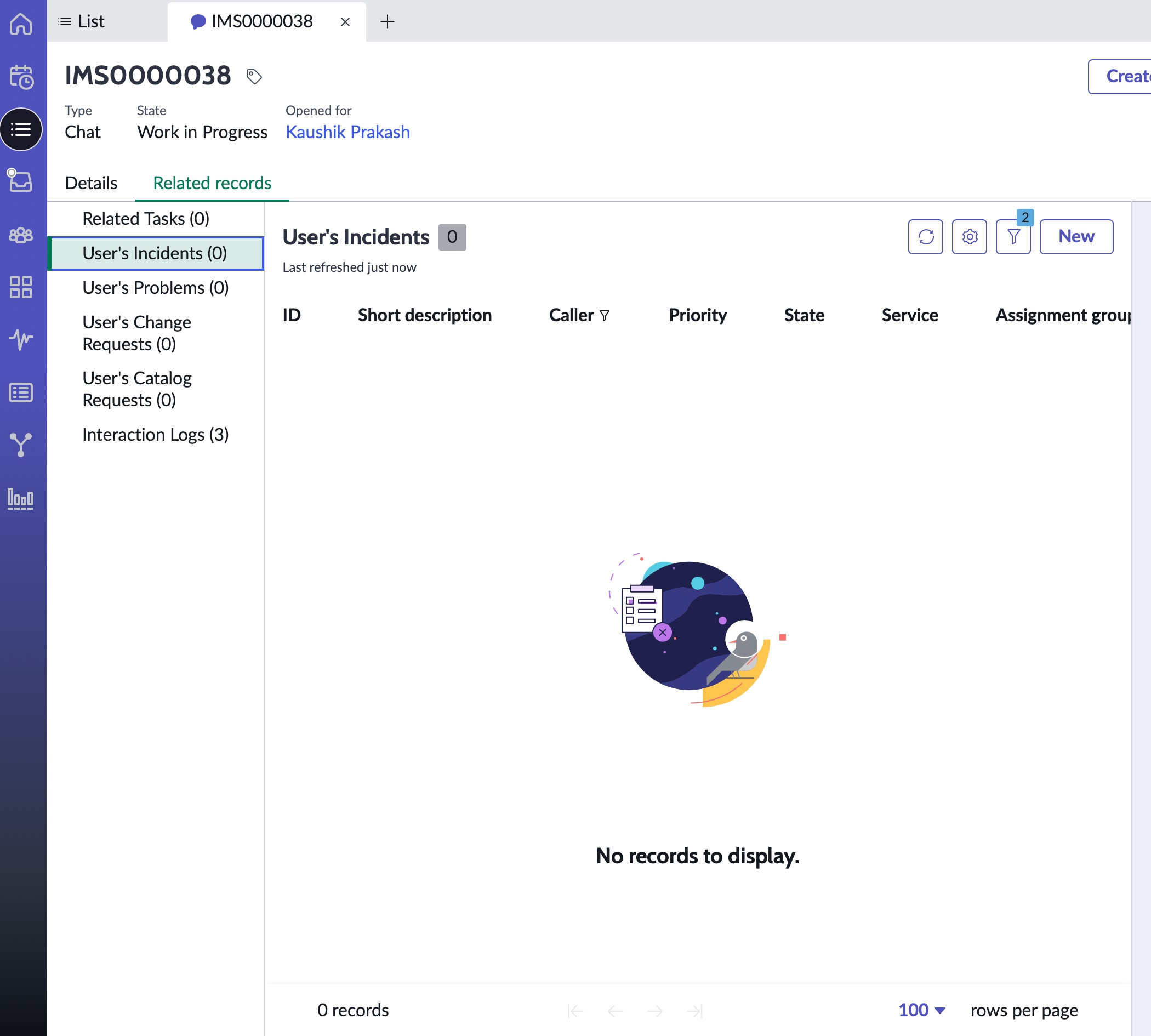Sort by the Short description column
This screenshot has height=1036, width=1151.
(425, 315)
